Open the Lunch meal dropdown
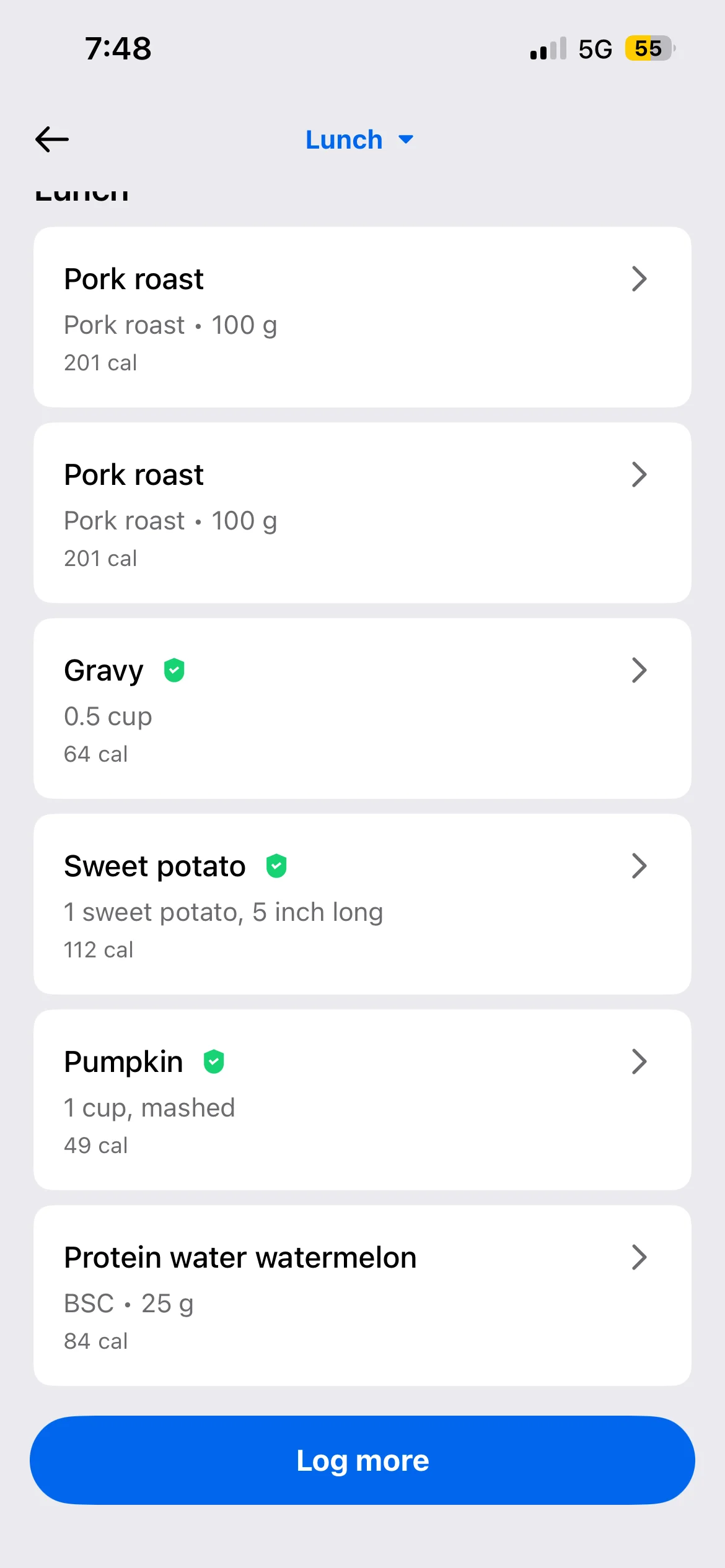 pos(359,140)
